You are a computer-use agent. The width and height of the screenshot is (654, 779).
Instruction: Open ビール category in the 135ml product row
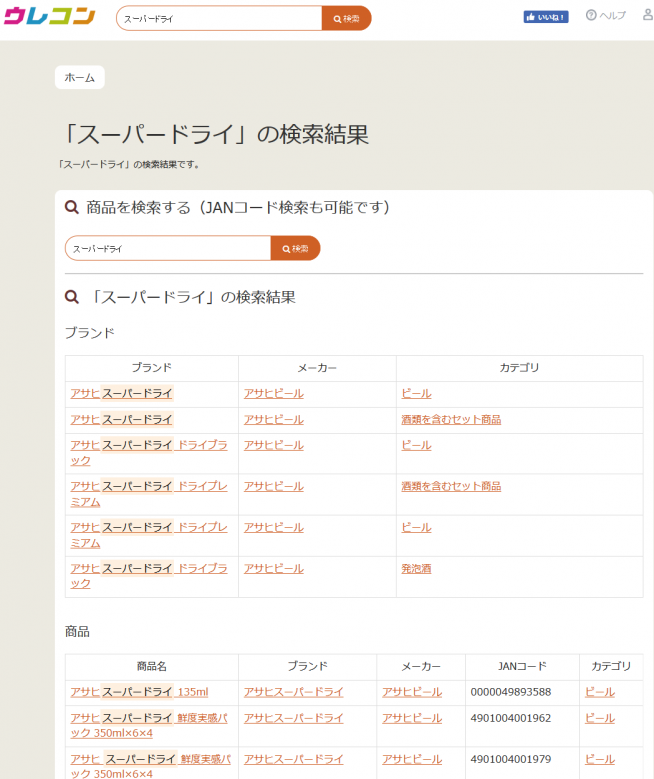600,692
